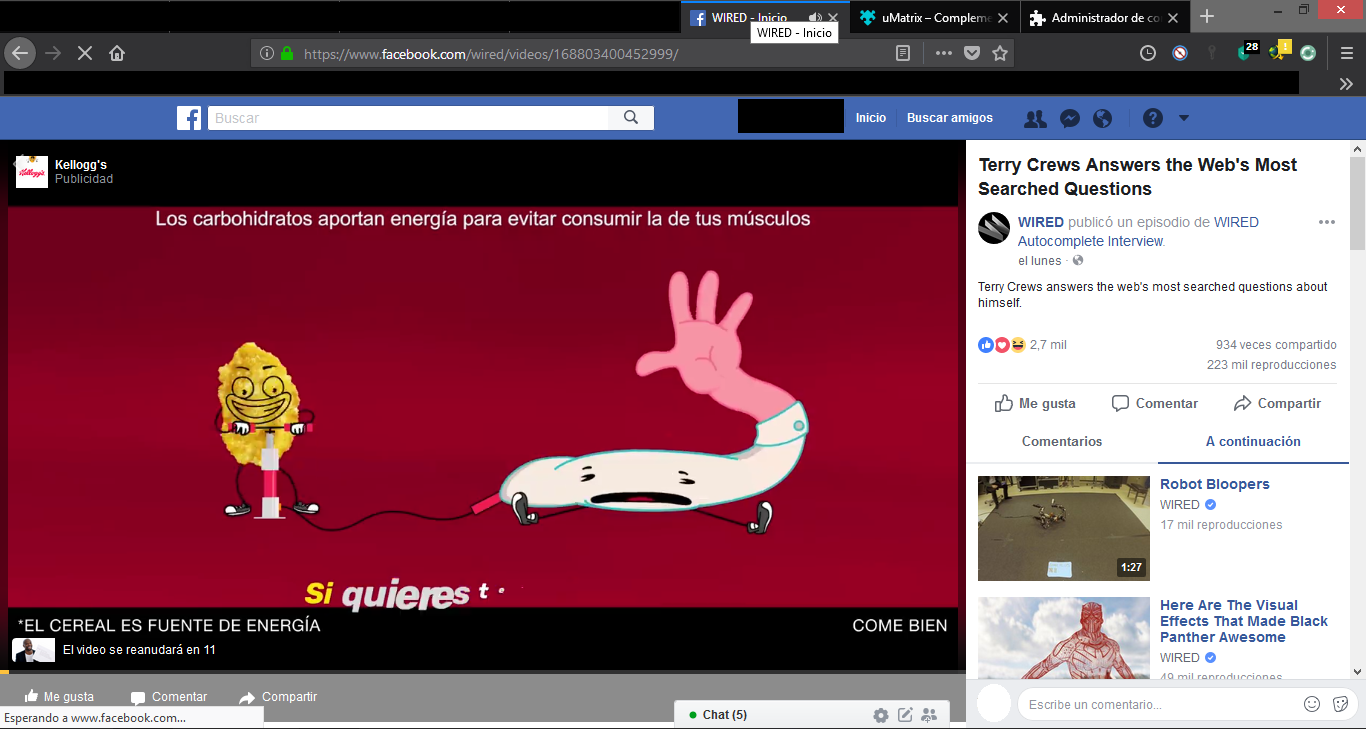Select the A continuación tab
Screen dimensions: 1366x729
tap(1253, 442)
